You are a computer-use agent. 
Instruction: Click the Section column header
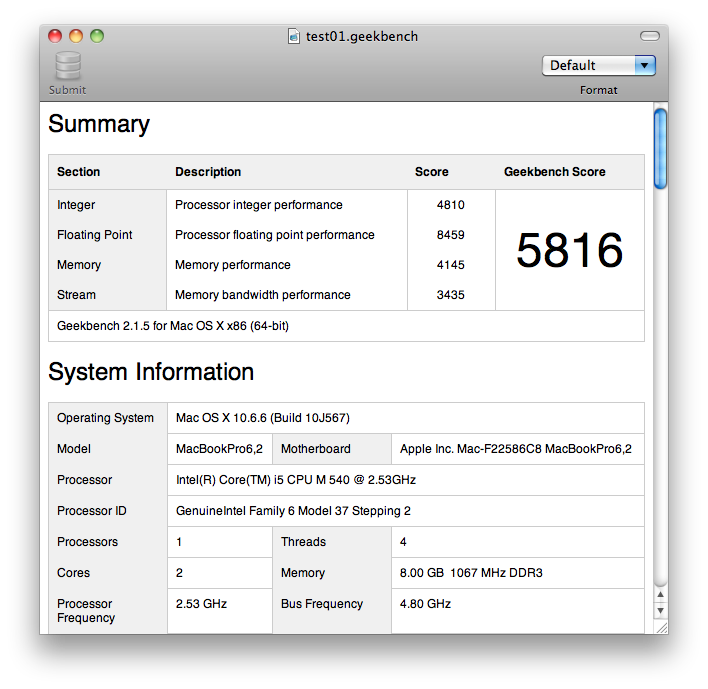(79, 172)
